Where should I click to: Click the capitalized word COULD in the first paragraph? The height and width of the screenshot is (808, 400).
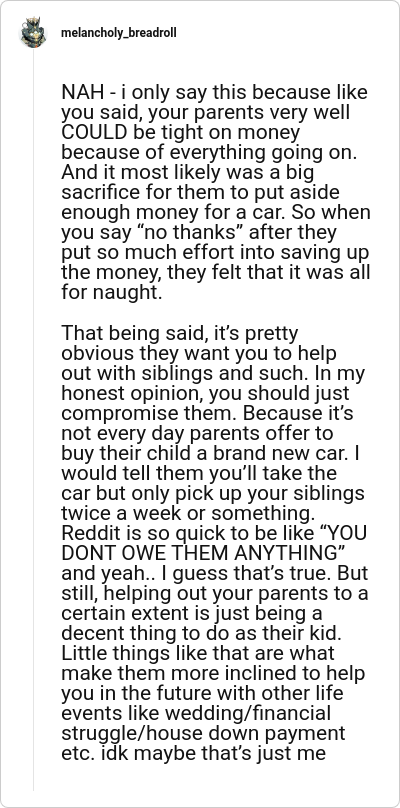click(x=95, y=132)
